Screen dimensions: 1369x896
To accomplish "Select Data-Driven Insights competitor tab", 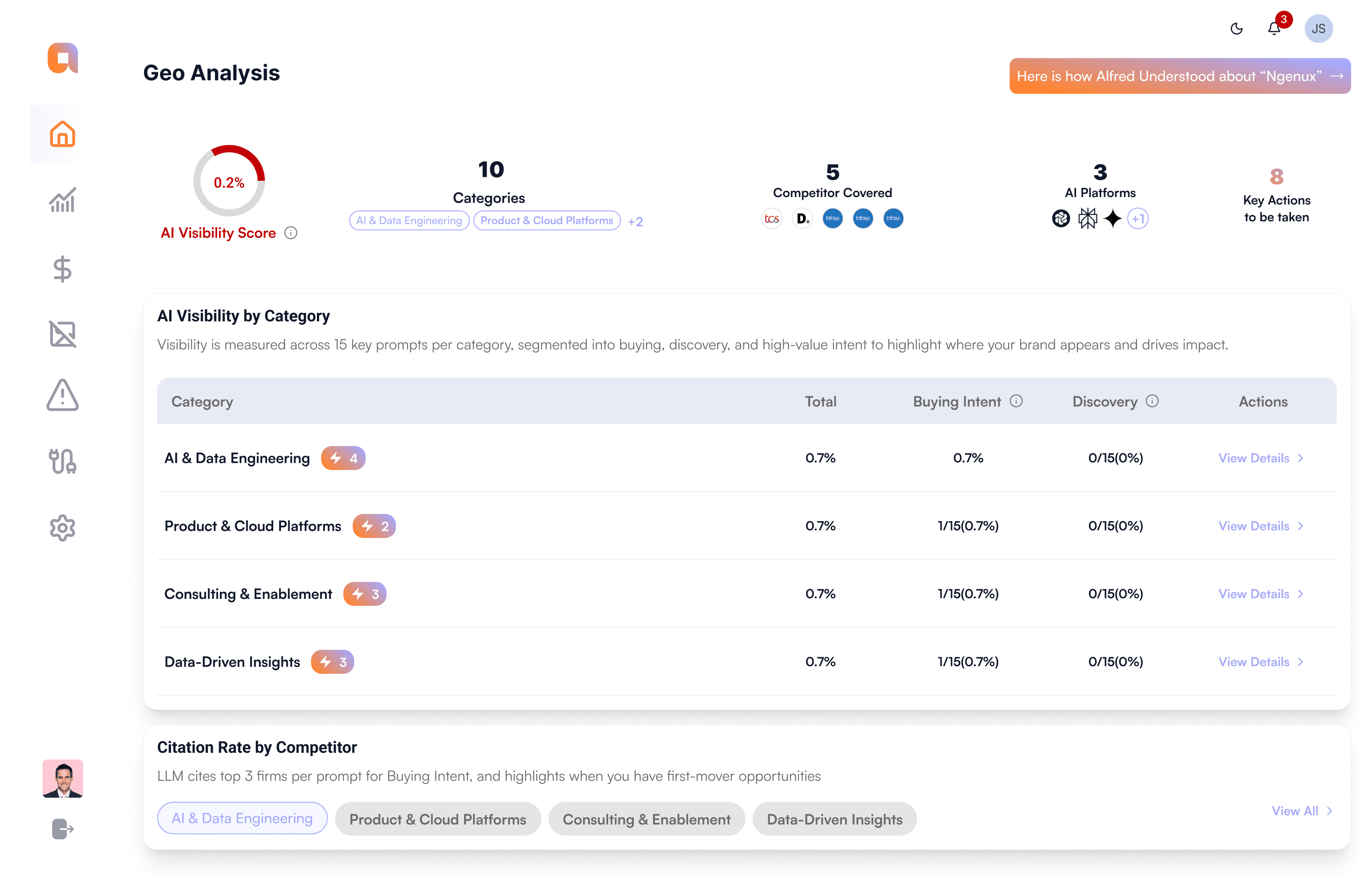I will click(x=834, y=819).
